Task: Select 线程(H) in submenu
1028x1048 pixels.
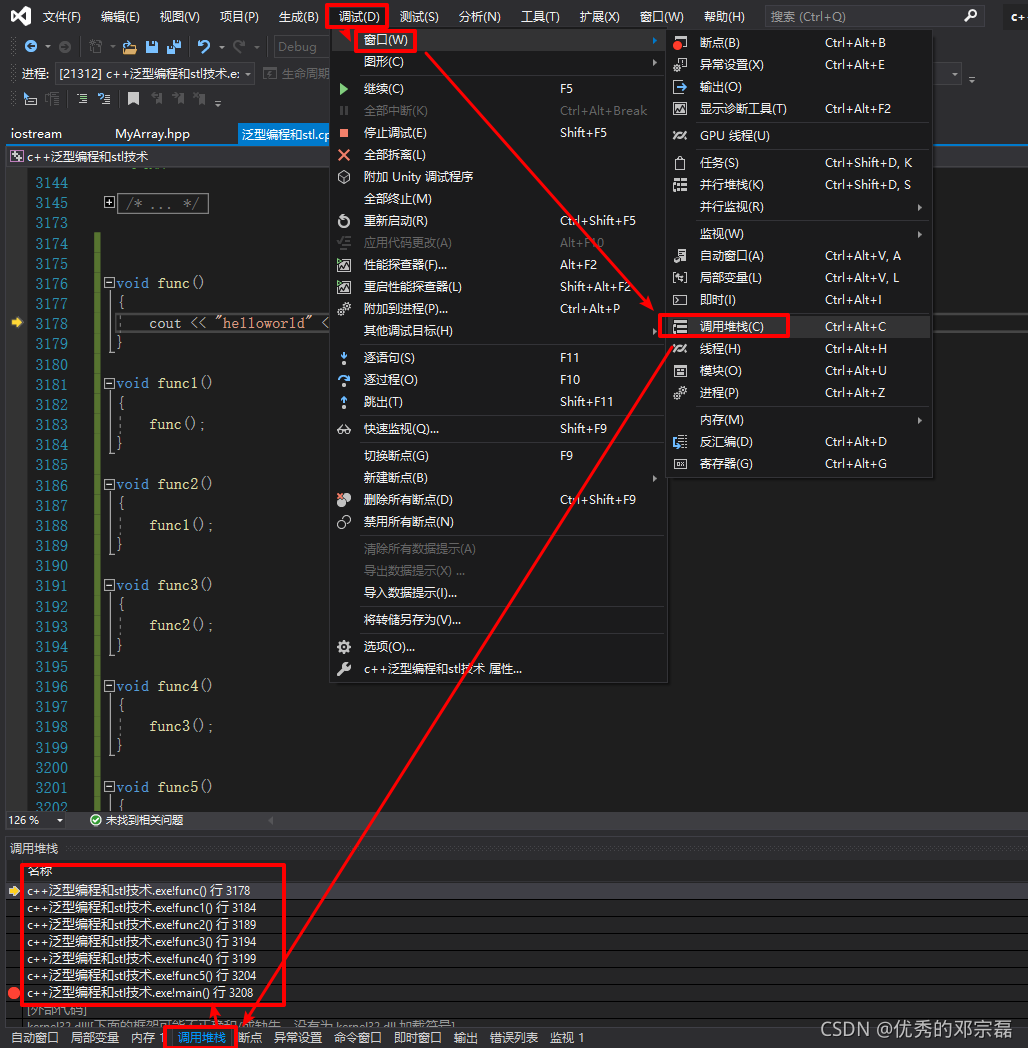Action: (x=798, y=349)
